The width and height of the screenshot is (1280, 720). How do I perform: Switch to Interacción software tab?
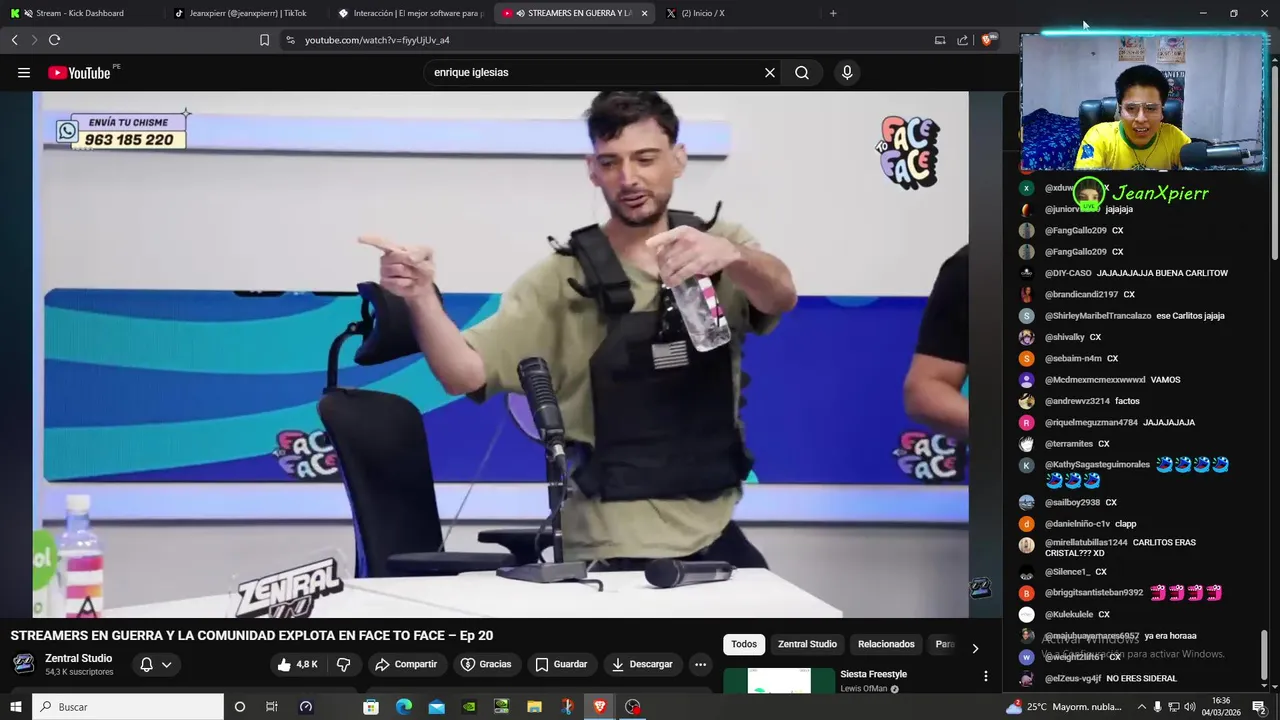[410, 13]
